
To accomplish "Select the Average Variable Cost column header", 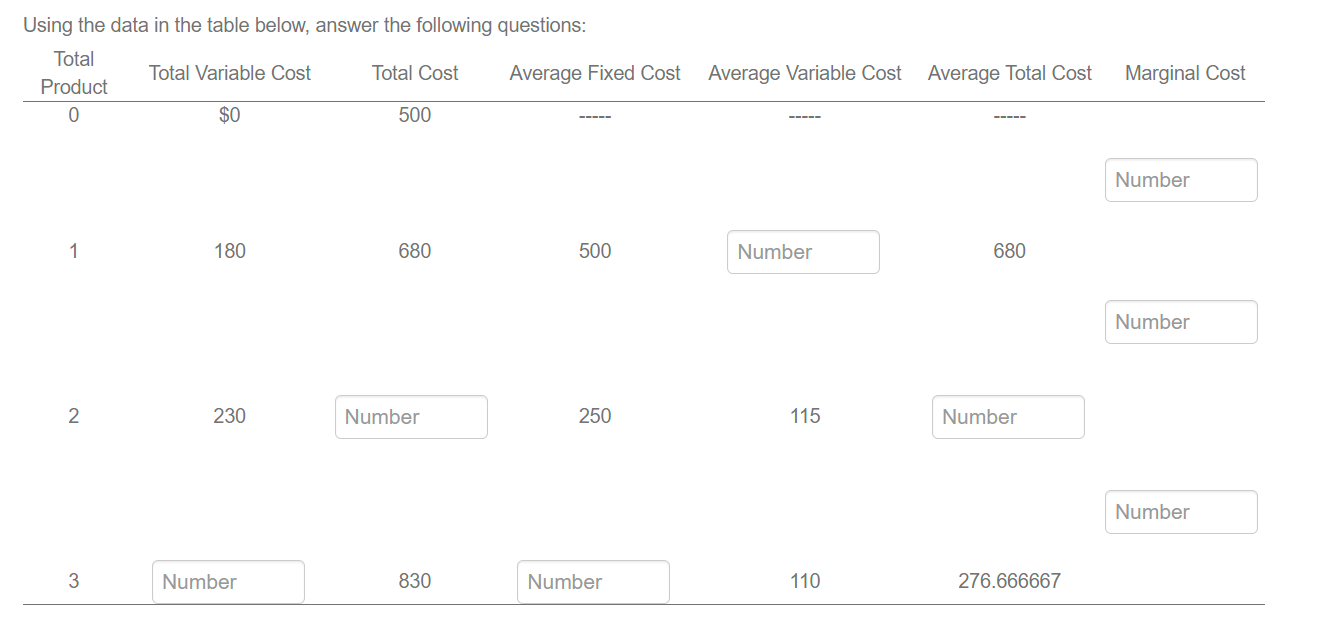I will [x=804, y=72].
